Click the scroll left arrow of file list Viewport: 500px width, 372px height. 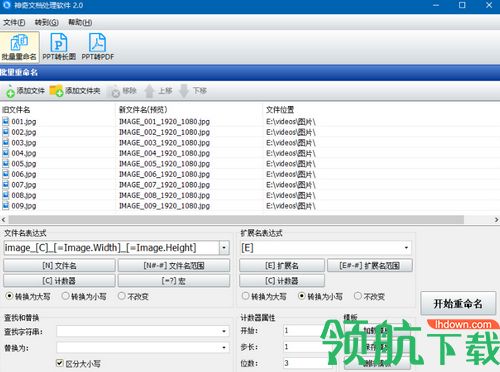tap(4, 220)
